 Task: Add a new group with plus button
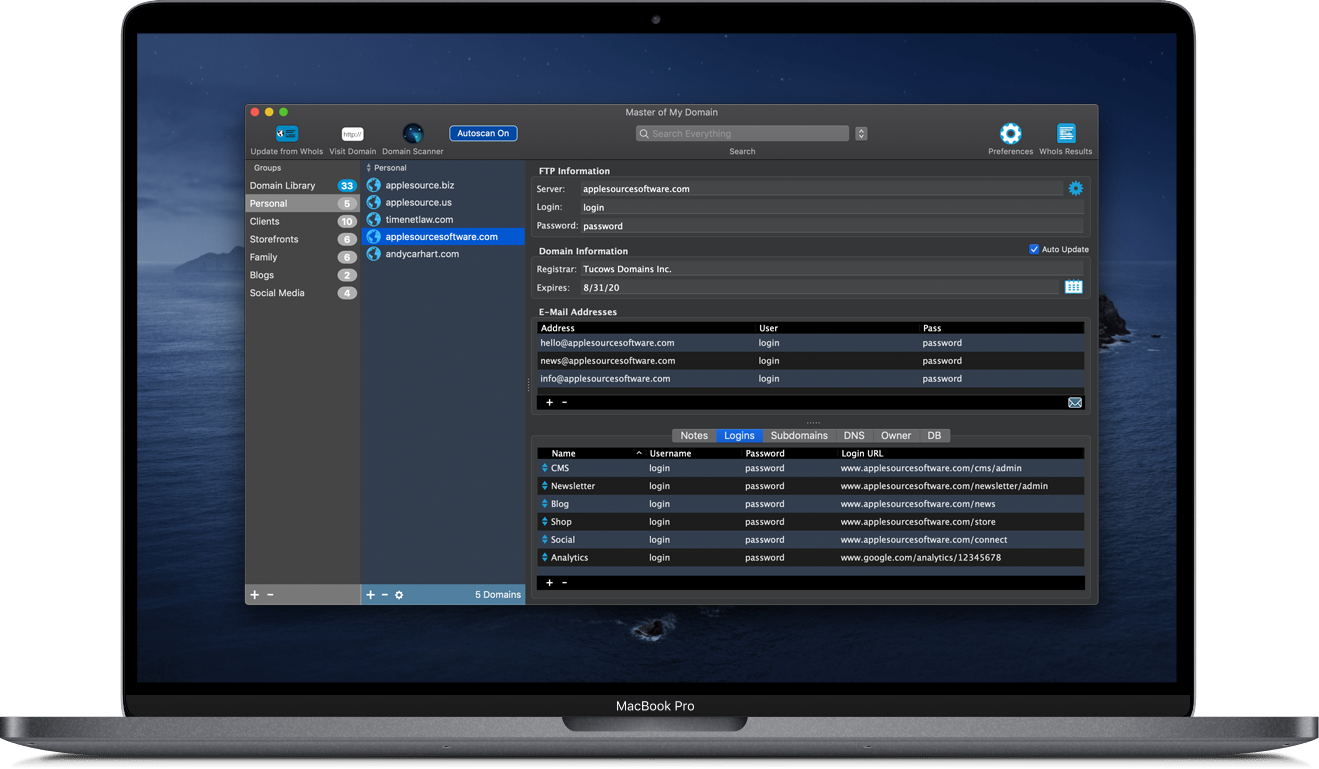(x=254, y=595)
